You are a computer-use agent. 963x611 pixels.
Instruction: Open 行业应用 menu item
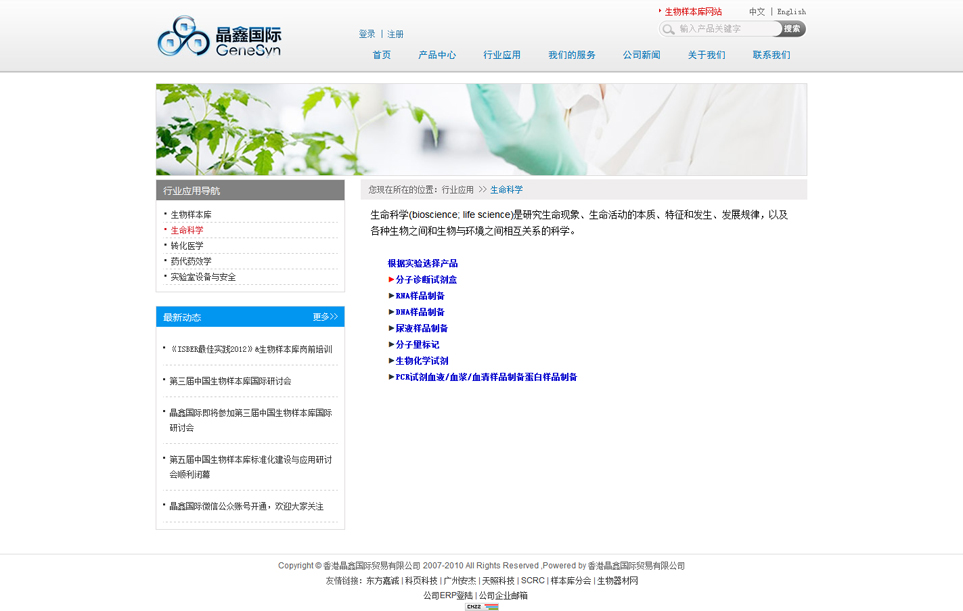click(502, 55)
